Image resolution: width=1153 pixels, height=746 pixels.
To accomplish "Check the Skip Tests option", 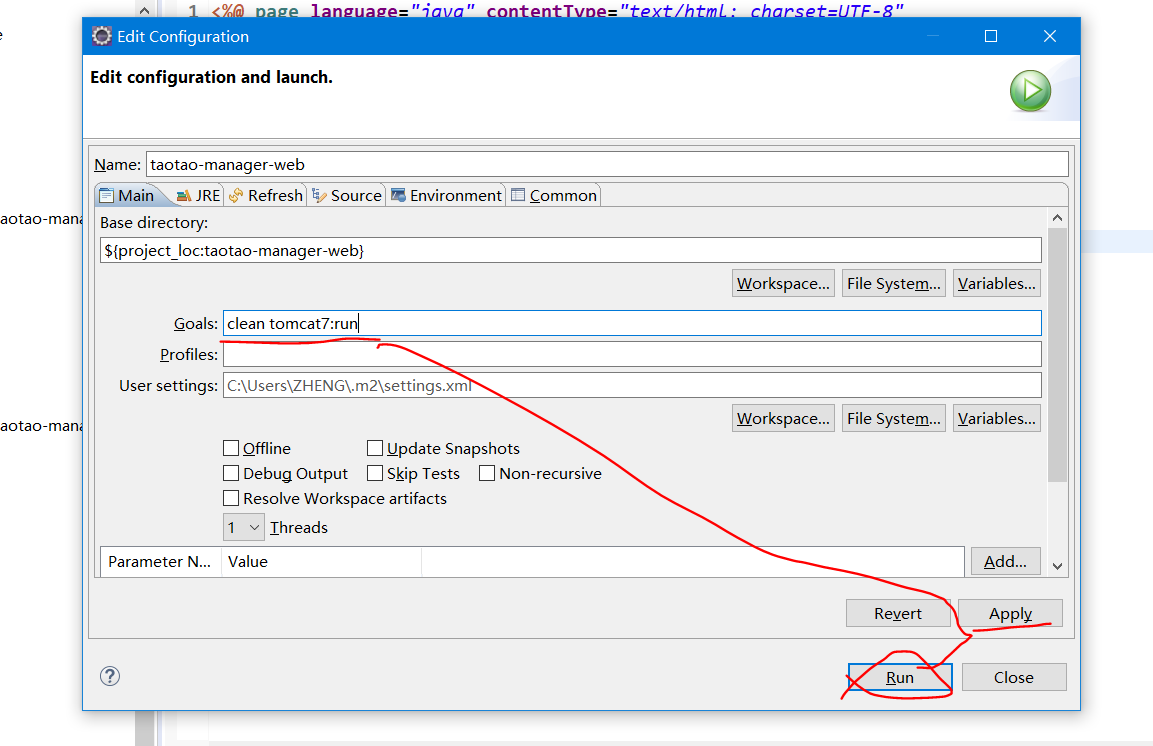I will [x=375, y=473].
